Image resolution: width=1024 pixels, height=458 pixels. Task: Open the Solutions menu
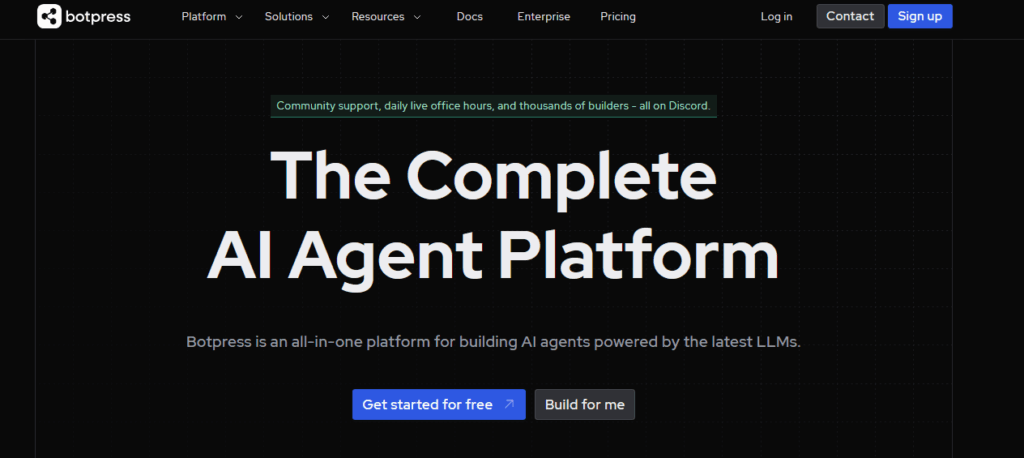[x=288, y=17]
